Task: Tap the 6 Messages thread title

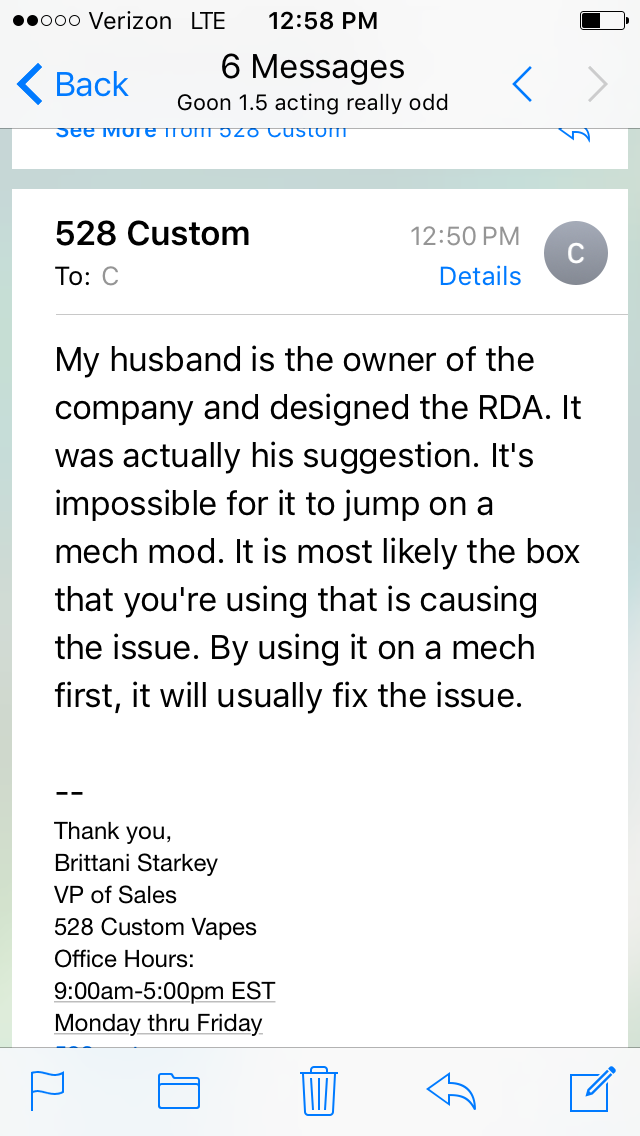Action: click(313, 67)
